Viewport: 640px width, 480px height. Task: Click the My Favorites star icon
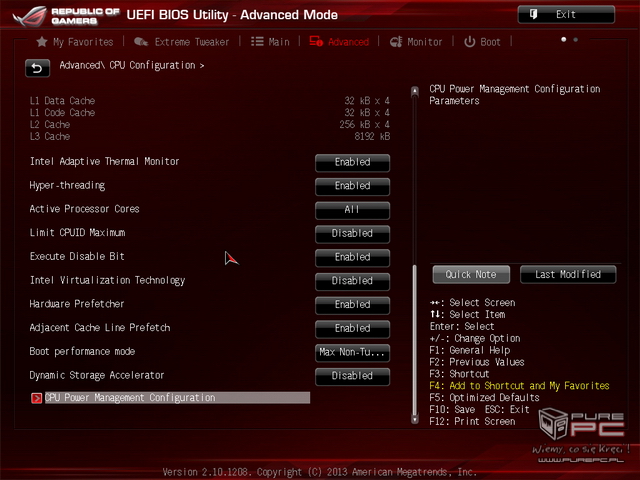click(x=42, y=42)
